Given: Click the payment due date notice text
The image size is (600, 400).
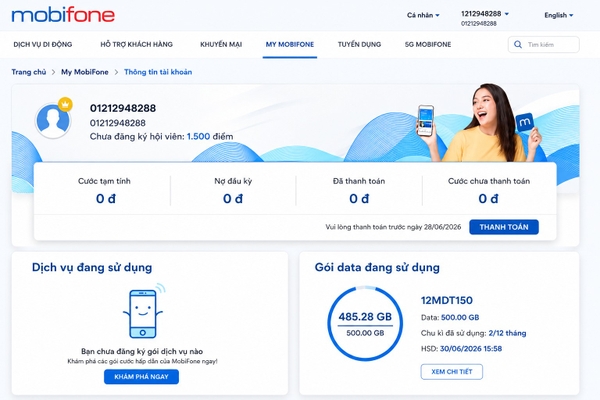Looking at the screenshot, I should [393, 227].
